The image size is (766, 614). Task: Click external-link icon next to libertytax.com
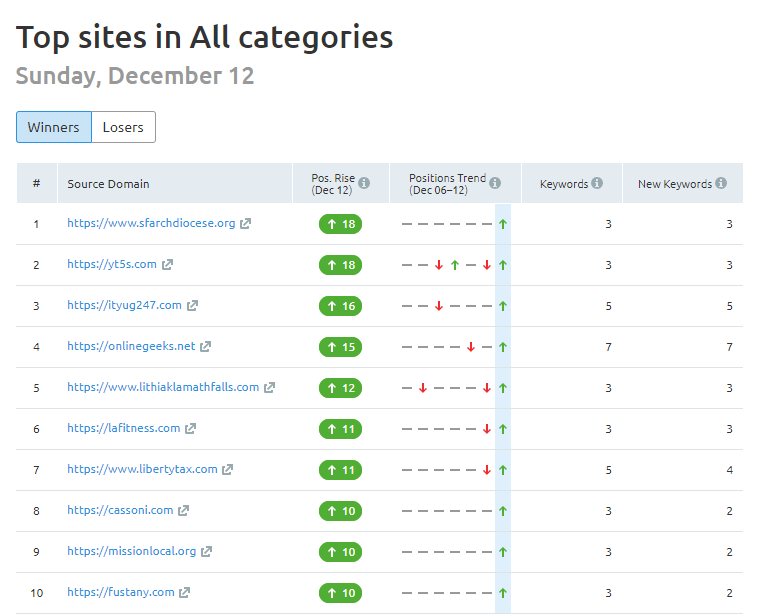[228, 470]
